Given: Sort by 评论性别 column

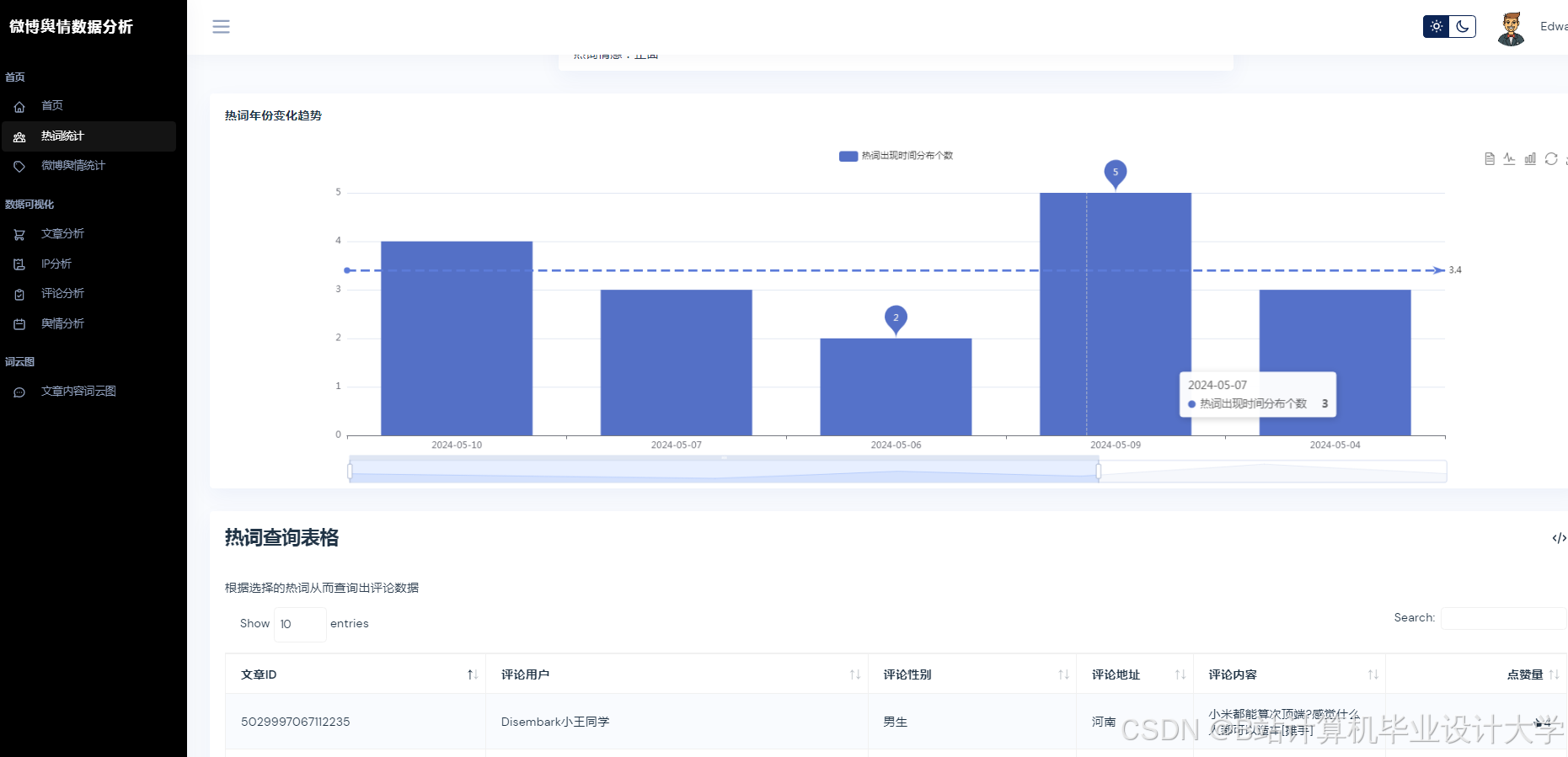Looking at the screenshot, I should coord(972,674).
